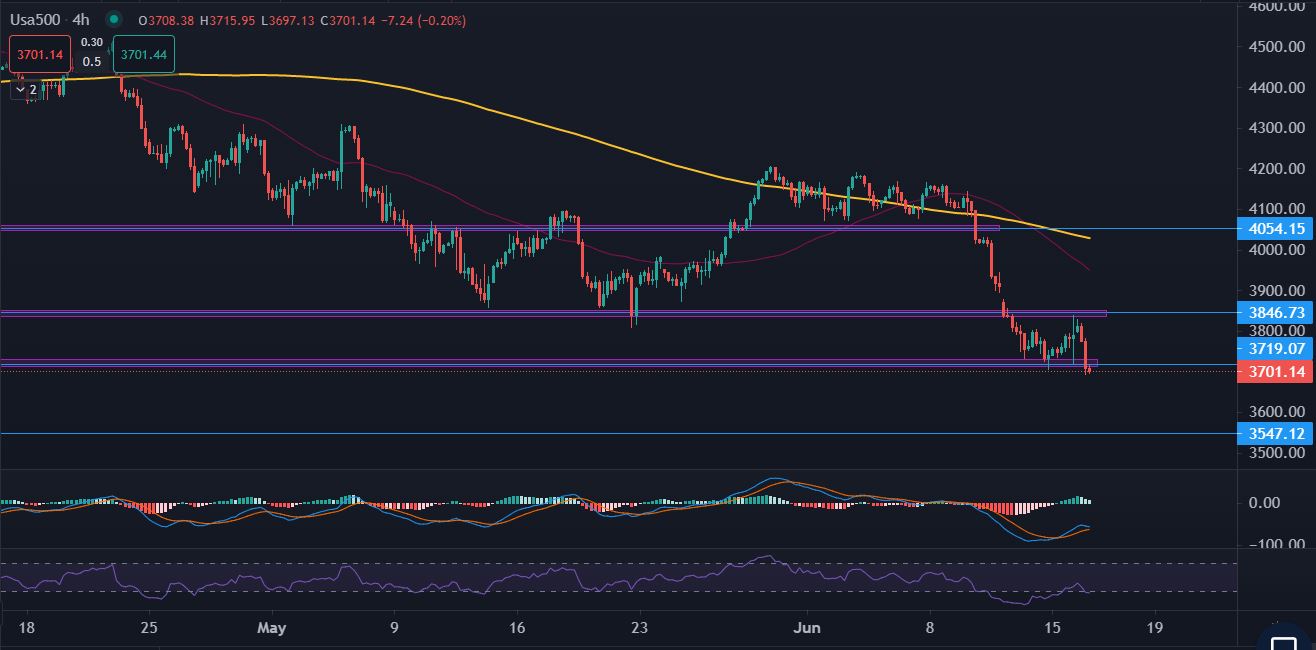This screenshot has width=1316, height=650.
Task: Click the 4200.00 level on price scale
Action: click(1276, 169)
